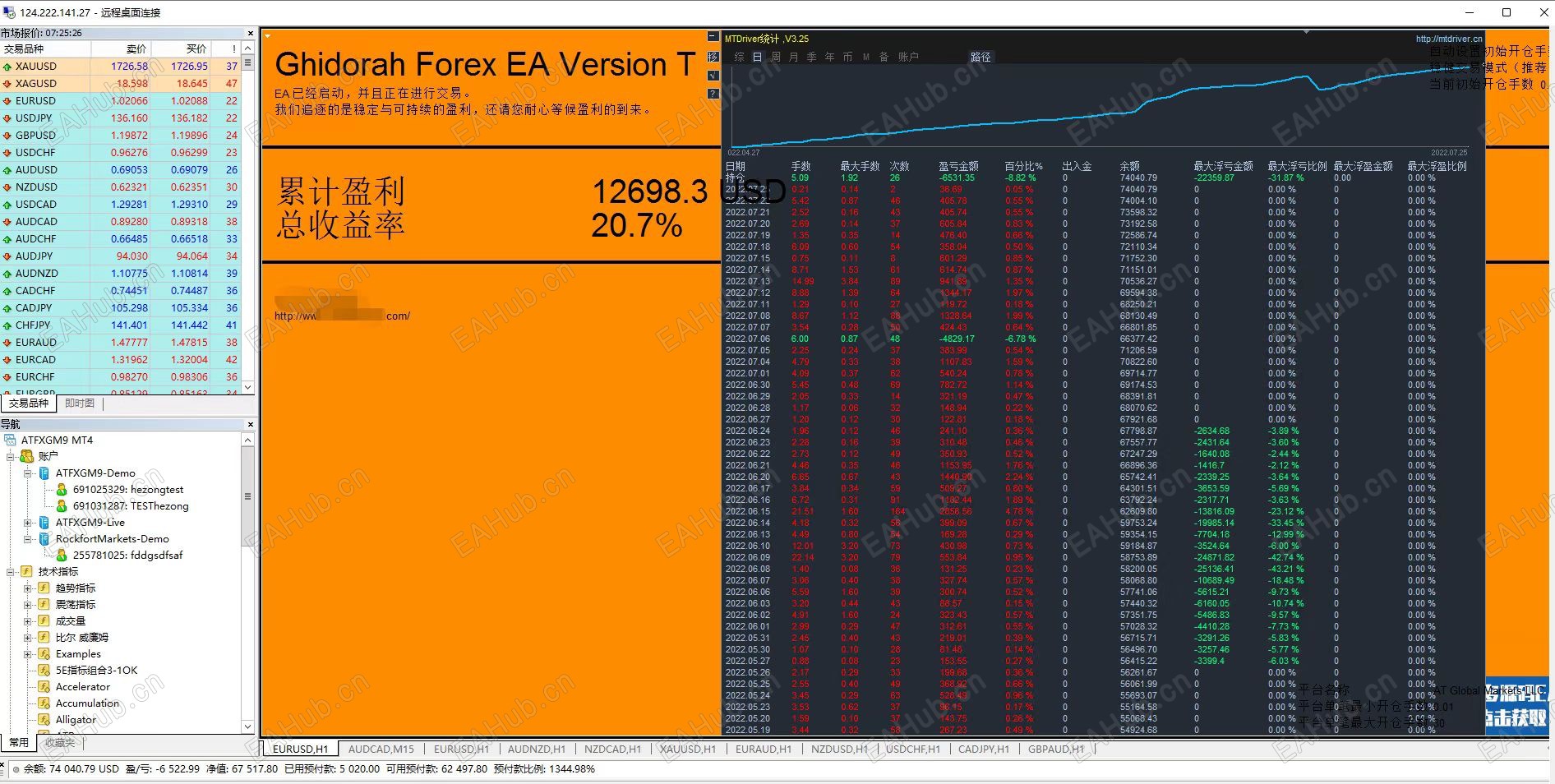Image resolution: width=1555 pixels, height=784 pixels.
Task: Click the Accelerator indicator icon
Action: click(x=44, y=687)
